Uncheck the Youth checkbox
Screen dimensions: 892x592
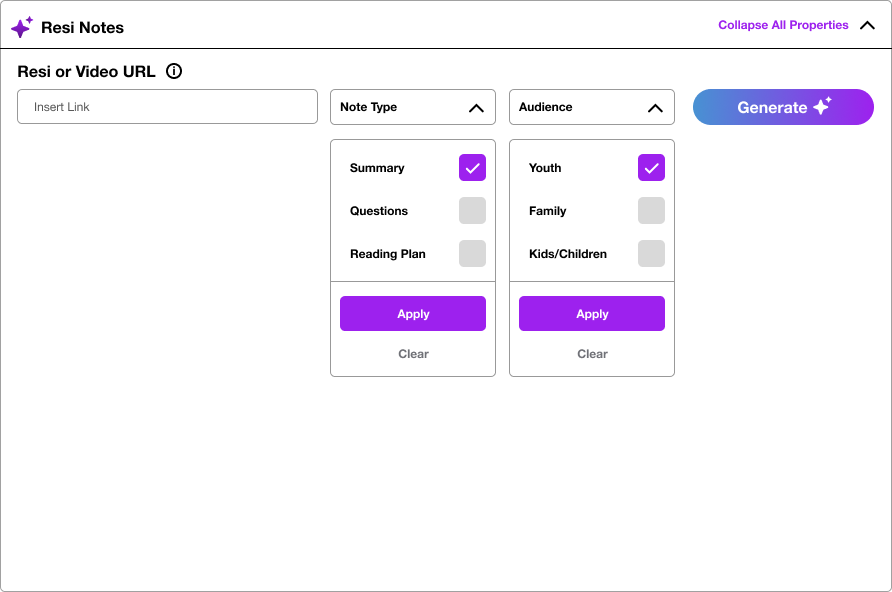pyautogui.click(x=651, y=168)
